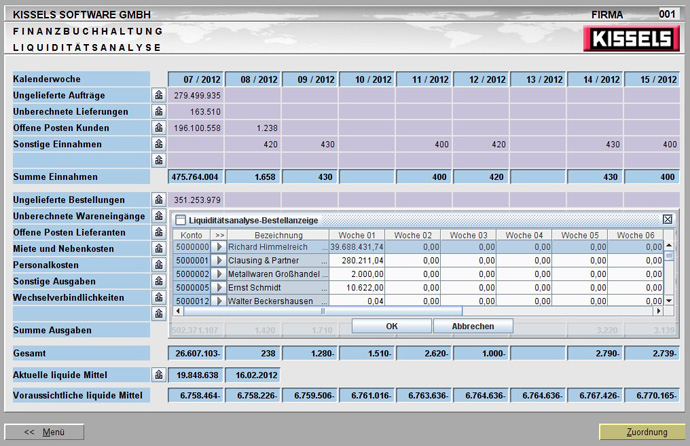The image size is (690, 446).
Task: Click horizontal scrollbar left arrow in dialog
Action: [x=178, y=311]
